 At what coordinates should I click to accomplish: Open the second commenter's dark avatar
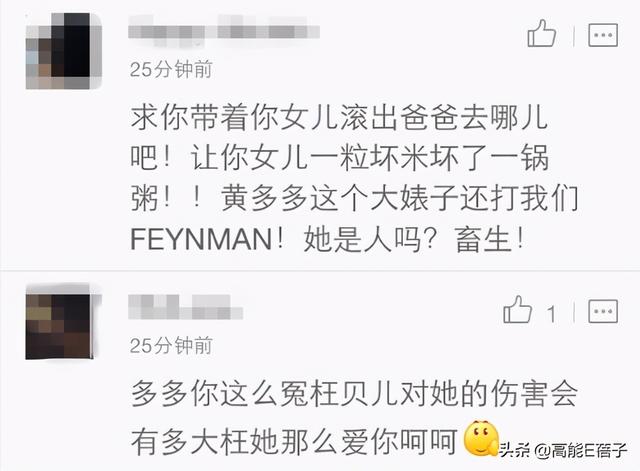(x=60, y=324)
